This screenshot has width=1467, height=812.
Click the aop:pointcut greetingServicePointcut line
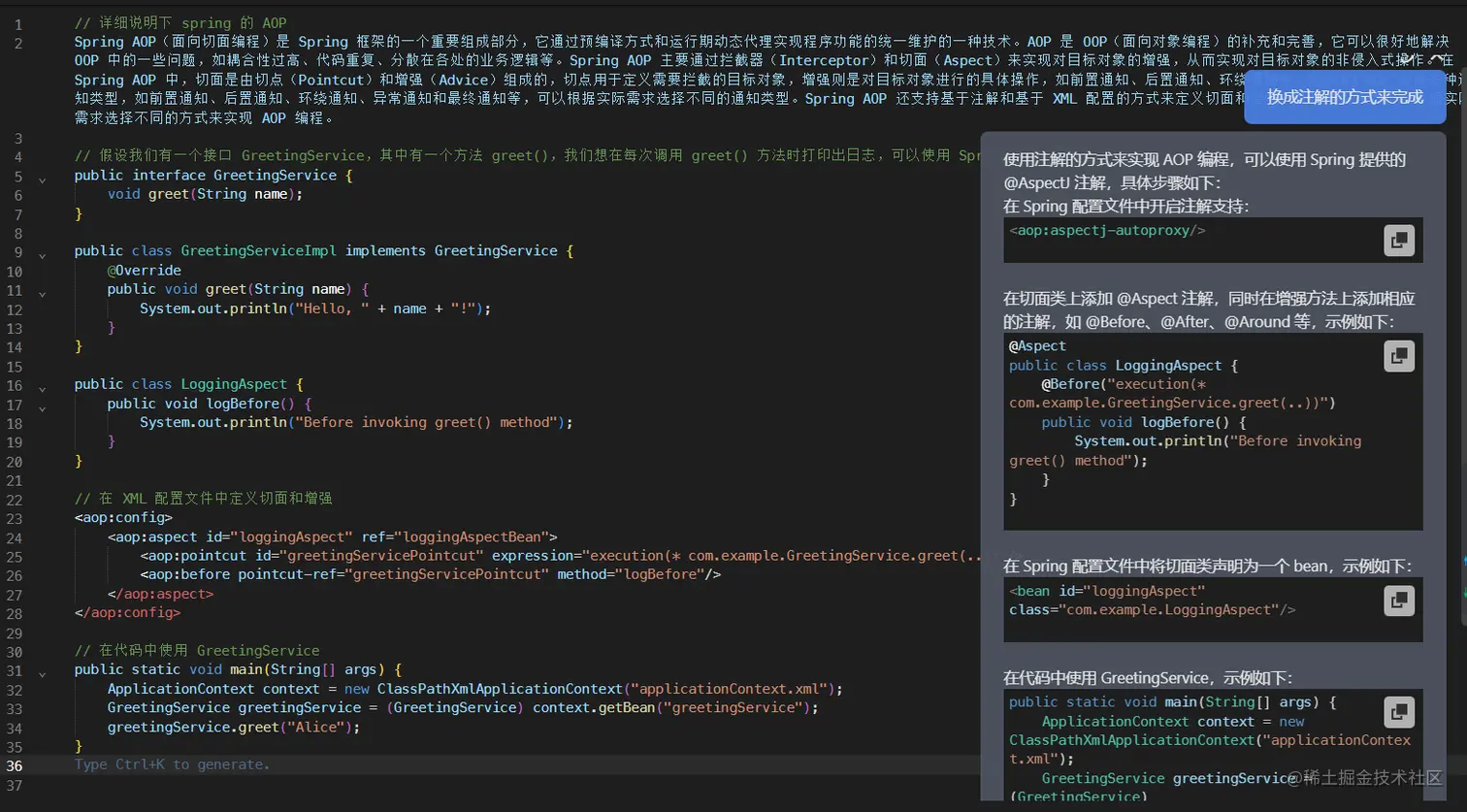(561, 556)
